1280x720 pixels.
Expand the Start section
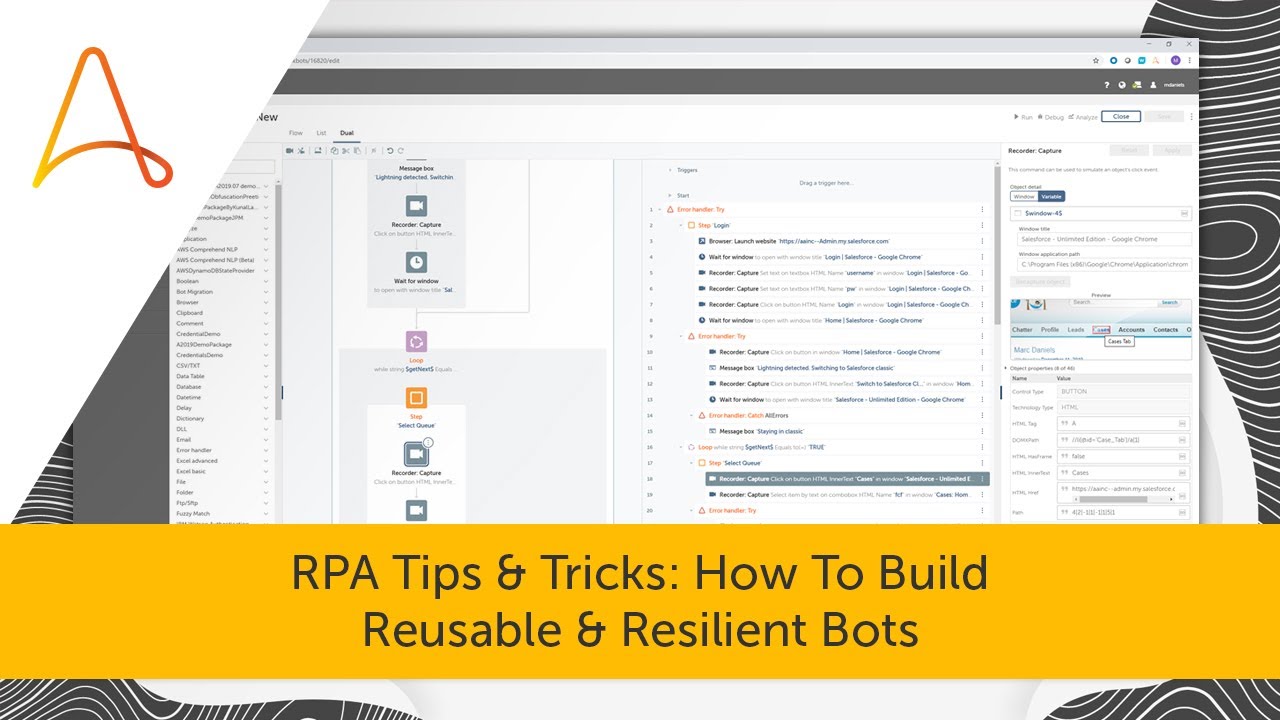(670, 196)
